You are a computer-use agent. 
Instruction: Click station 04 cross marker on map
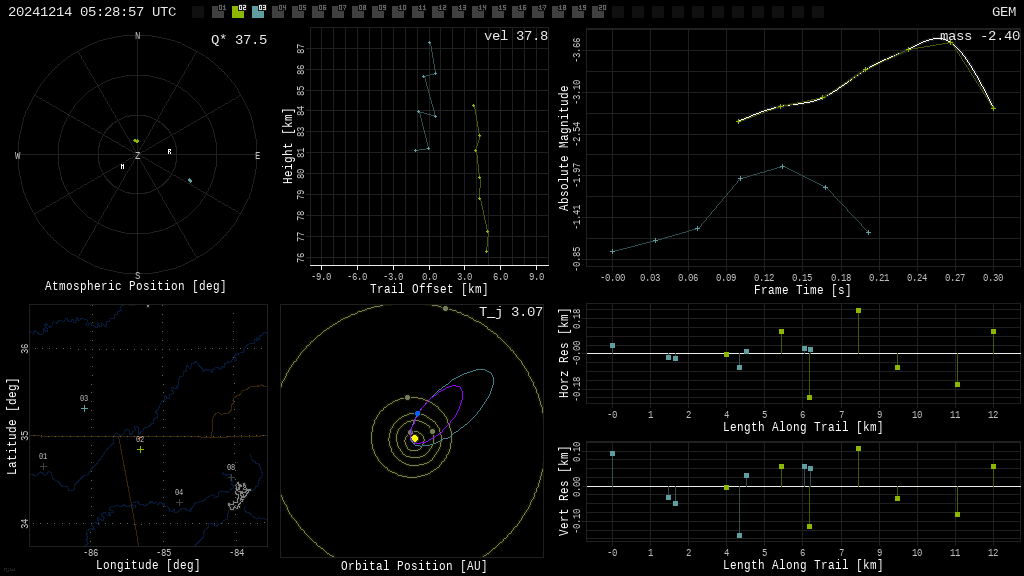pyautogui.click(x=179, y=502)
